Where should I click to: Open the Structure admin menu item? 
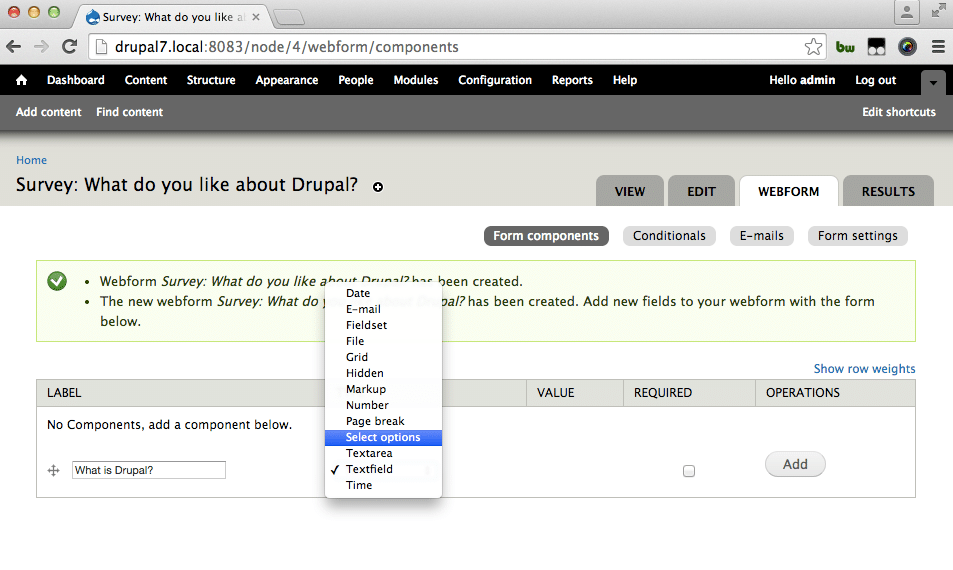[x=211, y=80]
